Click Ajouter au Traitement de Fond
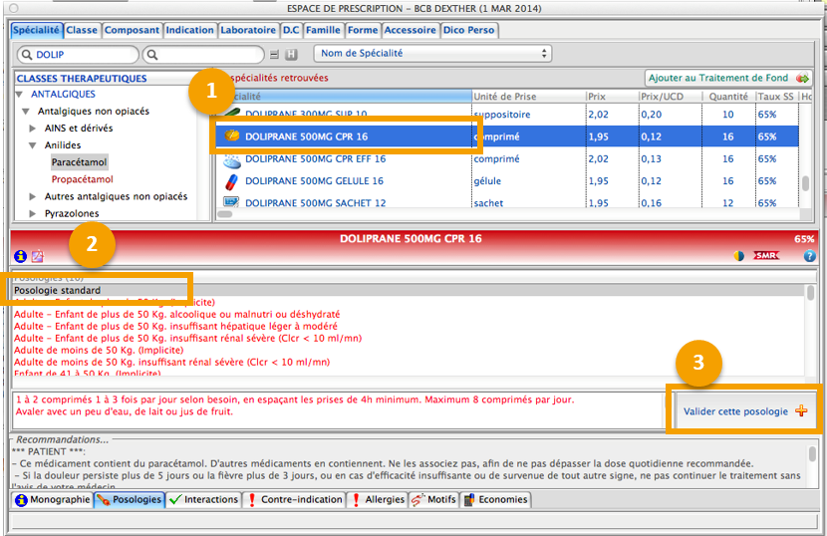This screenshot has height=536, width=827. click(728, 77)
